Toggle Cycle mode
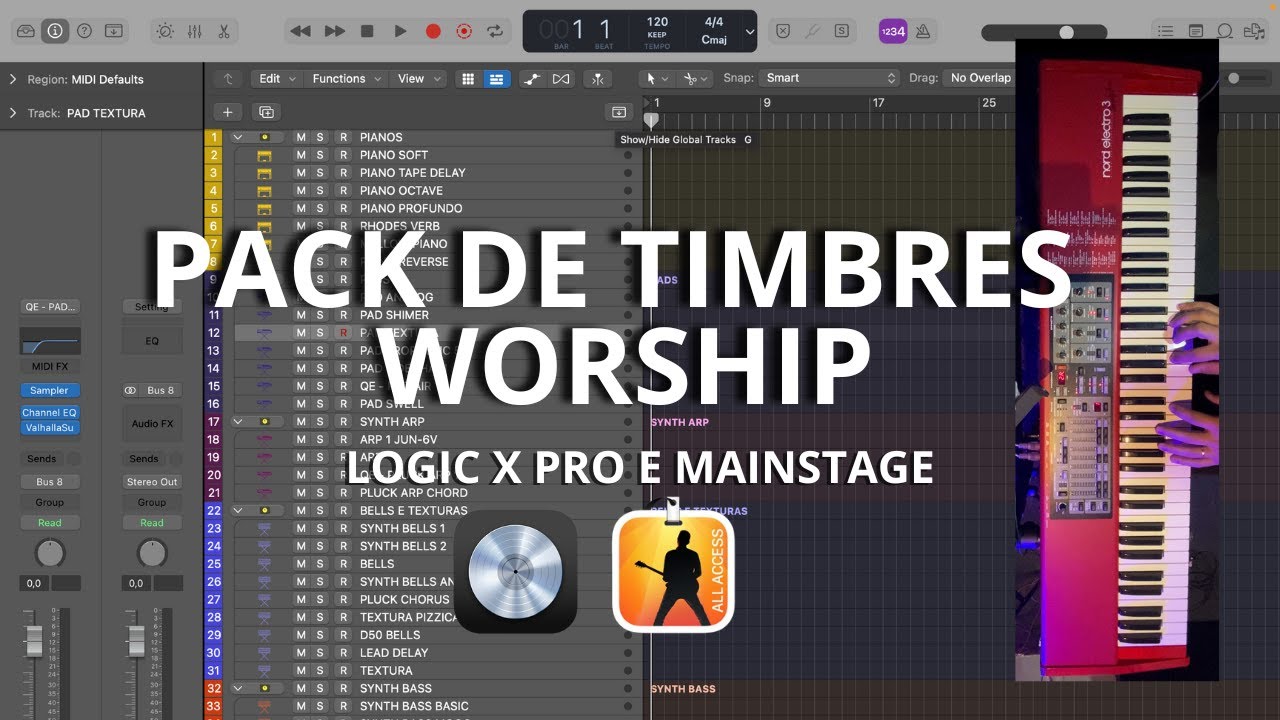This screenshot has width=1280, height=720. (494, 31)
